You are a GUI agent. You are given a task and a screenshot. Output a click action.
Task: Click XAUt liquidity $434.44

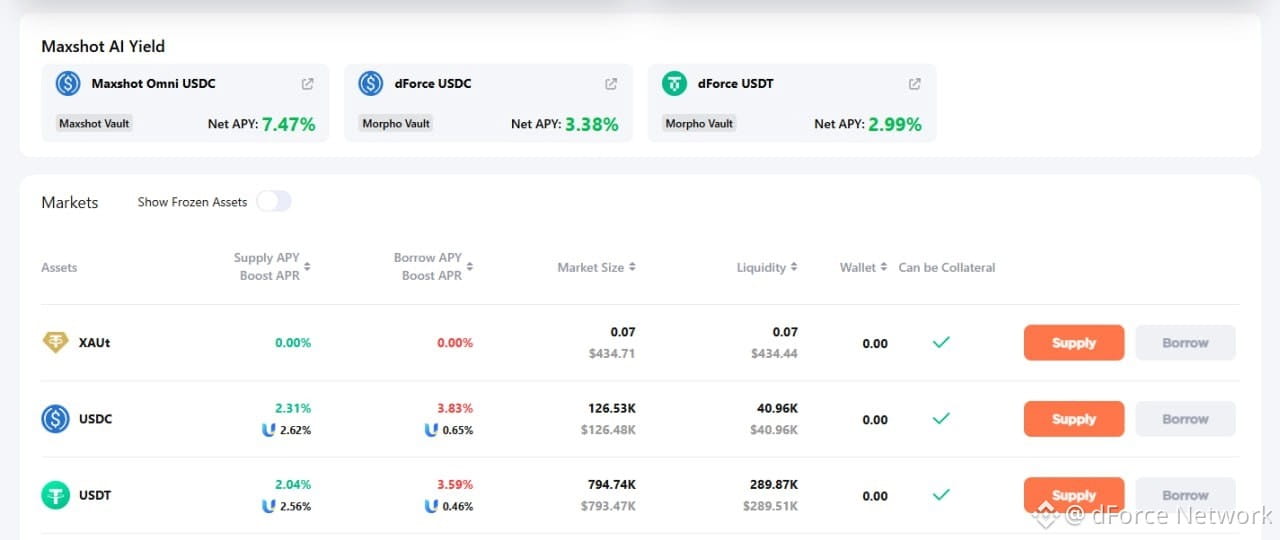tap(774, 354)
